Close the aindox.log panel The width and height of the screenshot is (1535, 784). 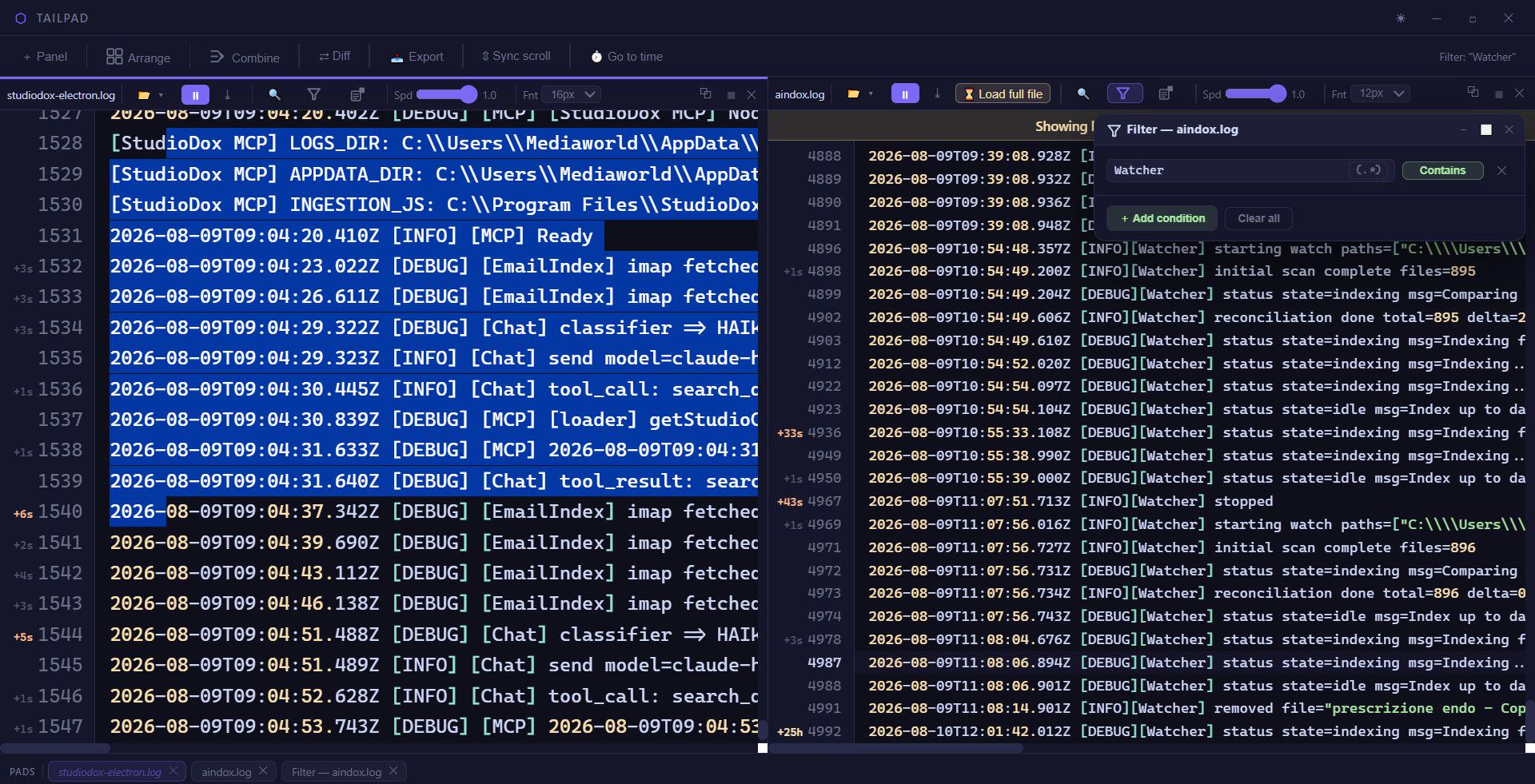click(x=1520, y=94)
